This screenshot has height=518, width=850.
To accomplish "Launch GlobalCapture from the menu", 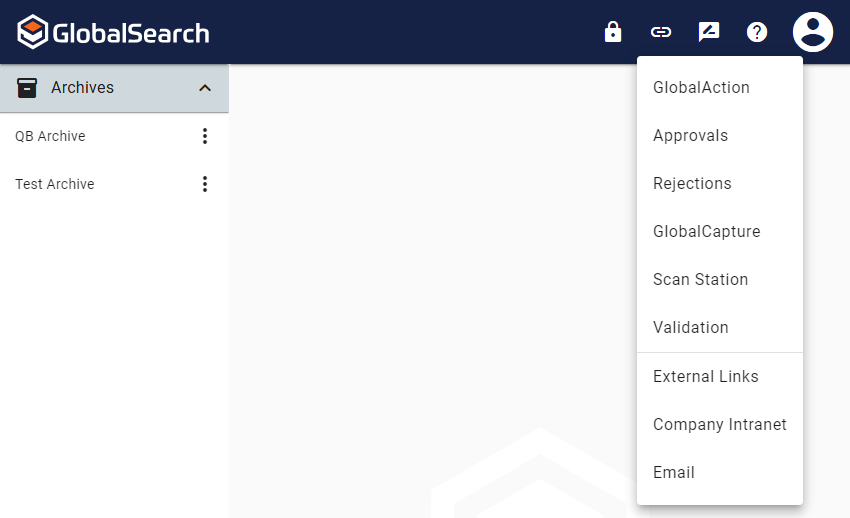I will [x=706, y=231].
